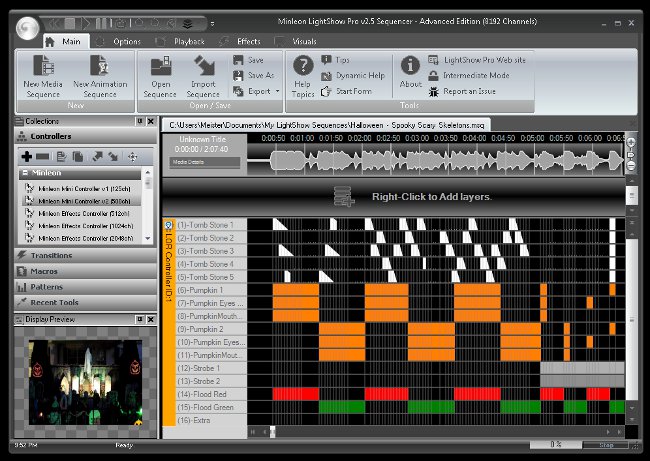Click the pause bars in quick access toolbar
This screenshot has height=461, width=650.
point(104,23)
